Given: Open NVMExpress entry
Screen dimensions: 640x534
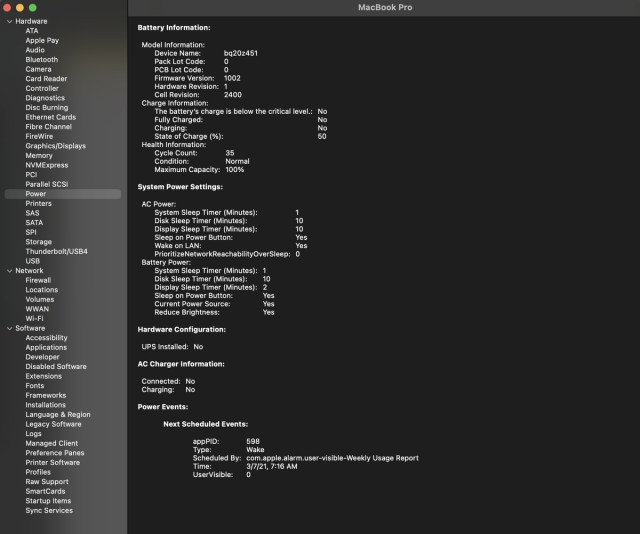Looking at the screenshot, I should [x=47, y=165].
